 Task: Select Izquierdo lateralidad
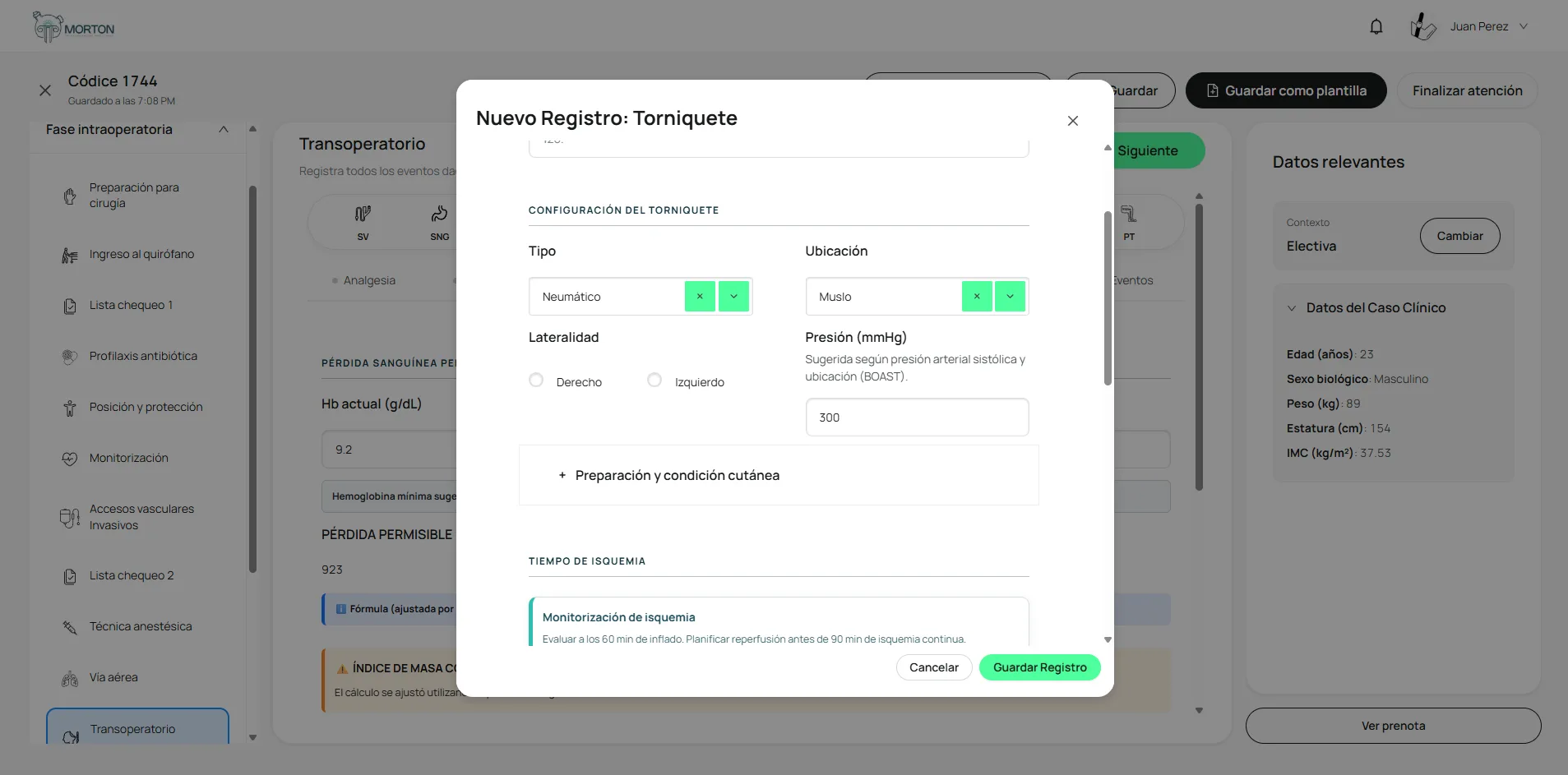pyautogui.click(x=654, y=381)
